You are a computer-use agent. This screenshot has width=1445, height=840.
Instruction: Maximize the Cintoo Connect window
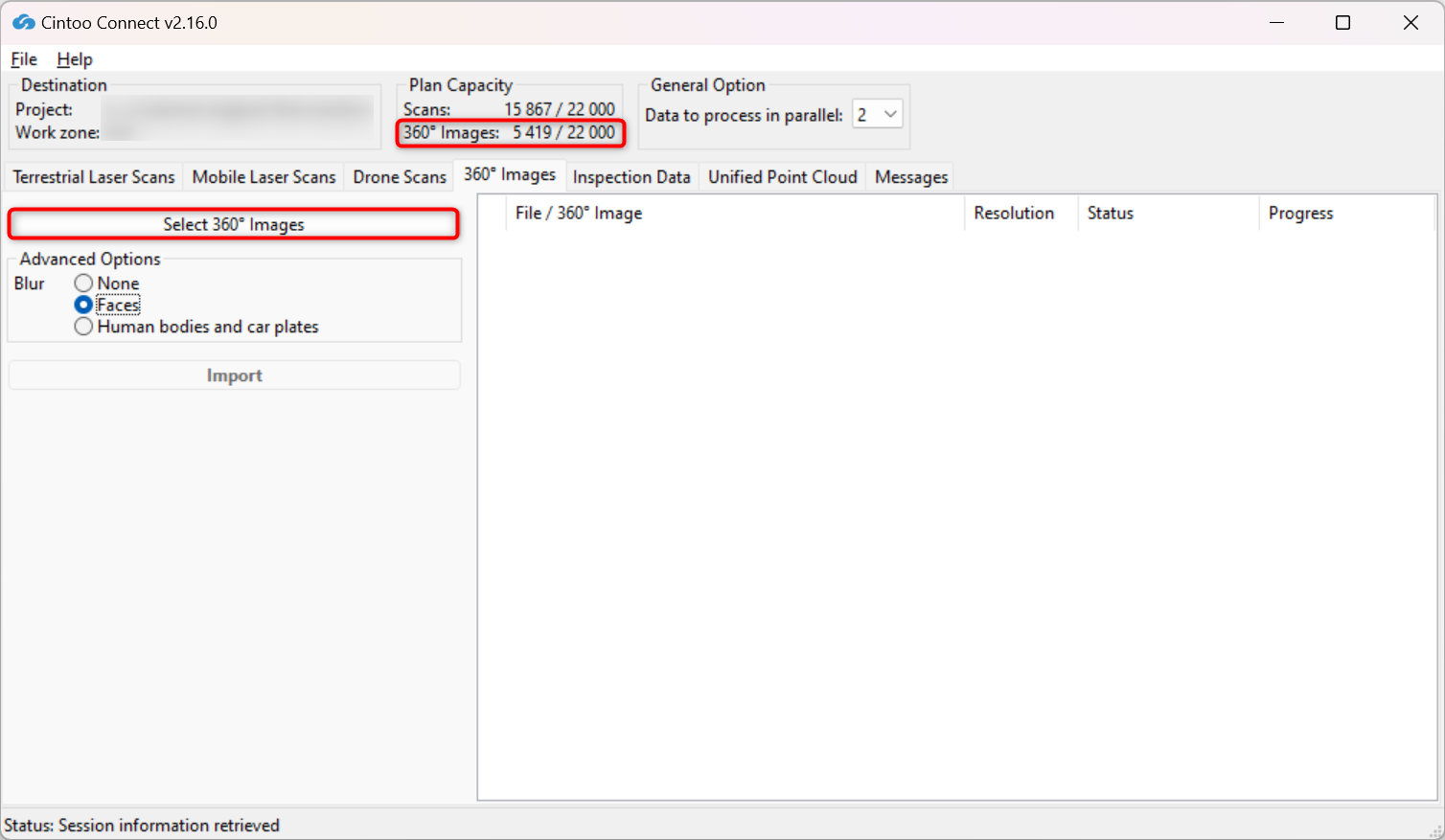pyautogui.click(x=1343, y=23)
